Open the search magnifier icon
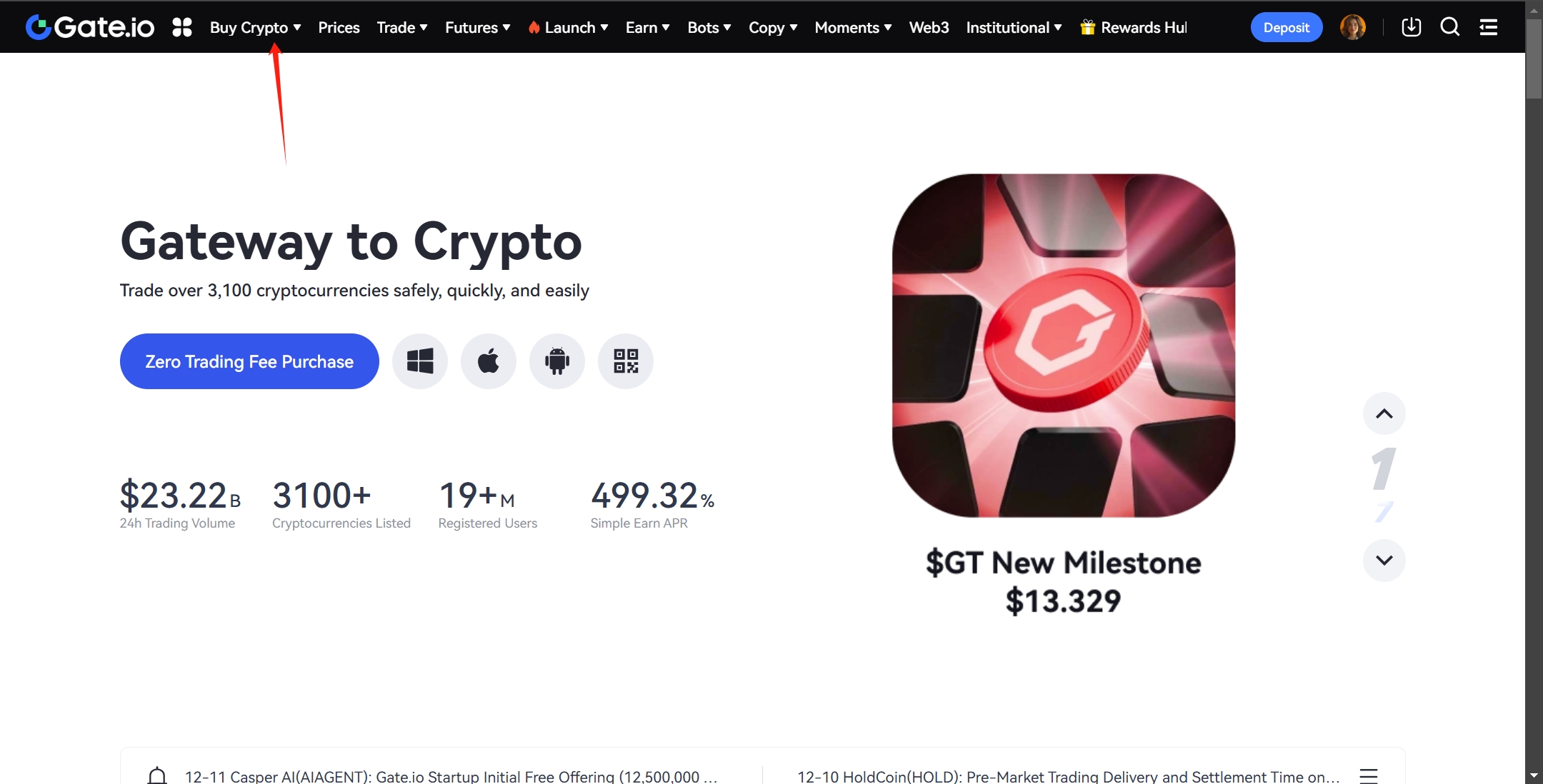The width and height of the screenshot is (1543, 784). pos(1449,27)
